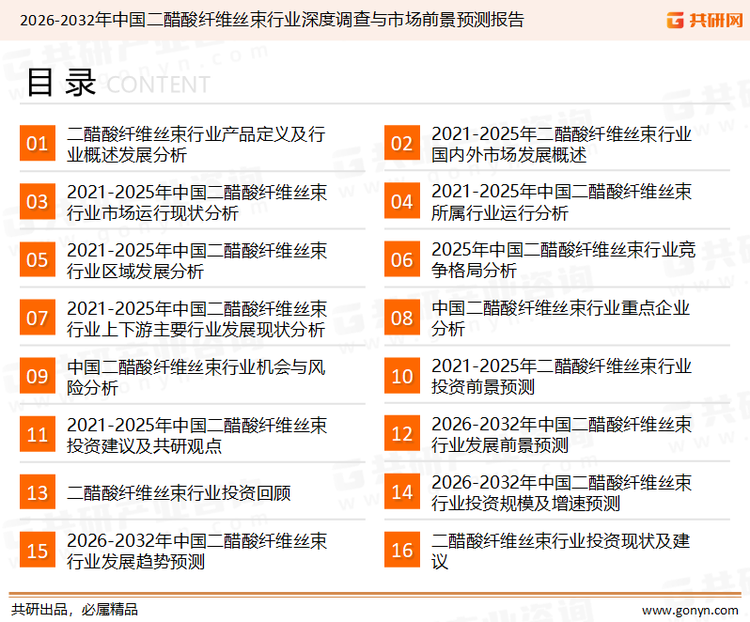Select the orange 07 chapter number box
The image size is (750, 622).
37,318
